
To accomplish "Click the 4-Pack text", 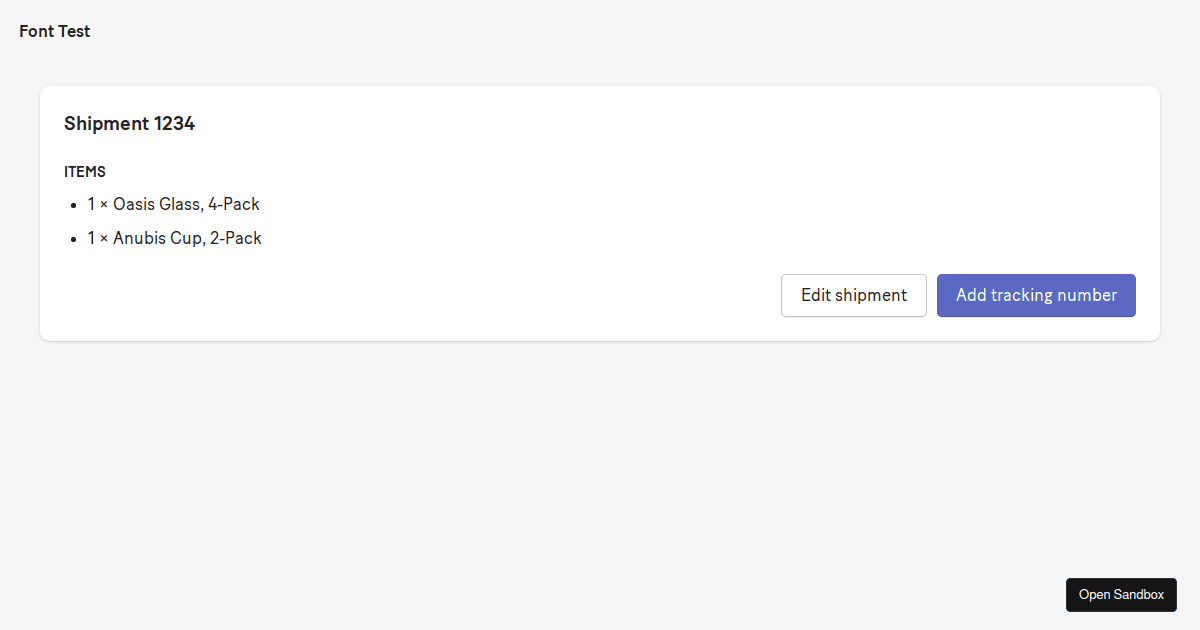I will tap(234, 204).
